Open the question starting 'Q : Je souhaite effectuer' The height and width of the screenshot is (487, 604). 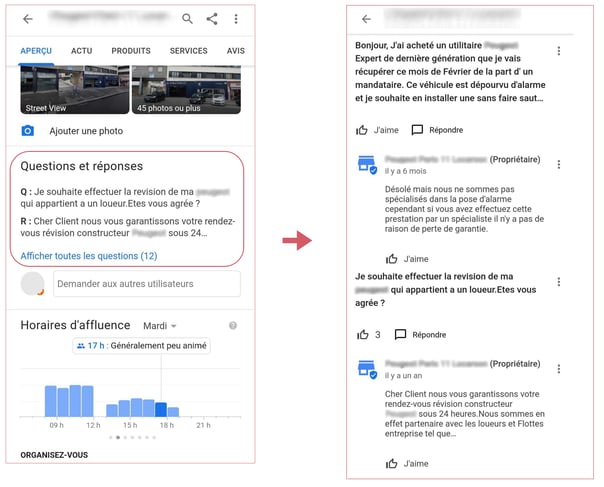pos(125,198)
